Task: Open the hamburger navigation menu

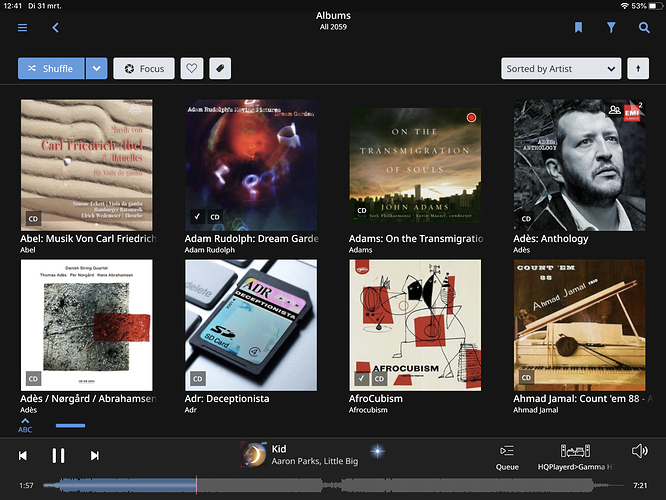Action: 23,28
